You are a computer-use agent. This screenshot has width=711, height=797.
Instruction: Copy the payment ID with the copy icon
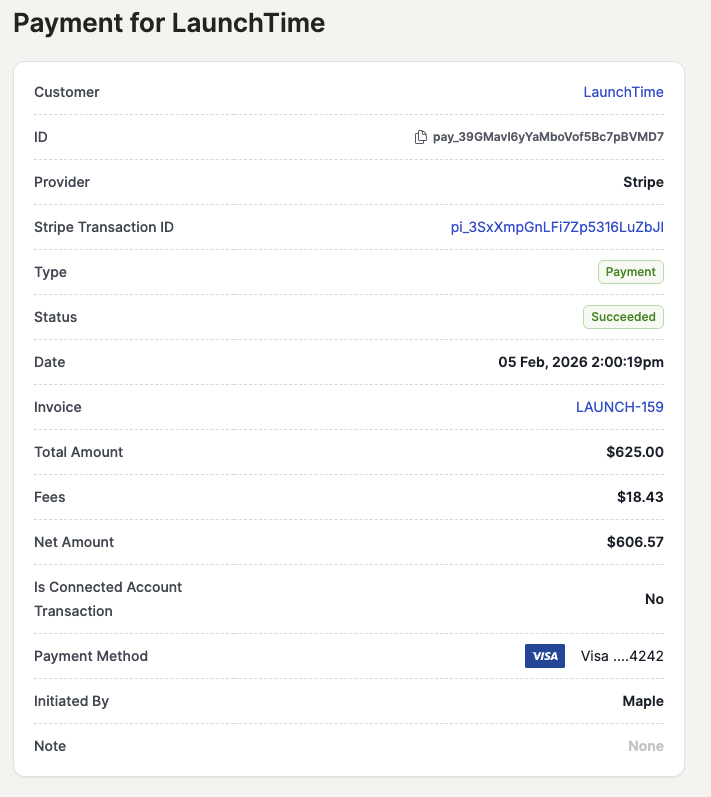click(x=421, y=137)
